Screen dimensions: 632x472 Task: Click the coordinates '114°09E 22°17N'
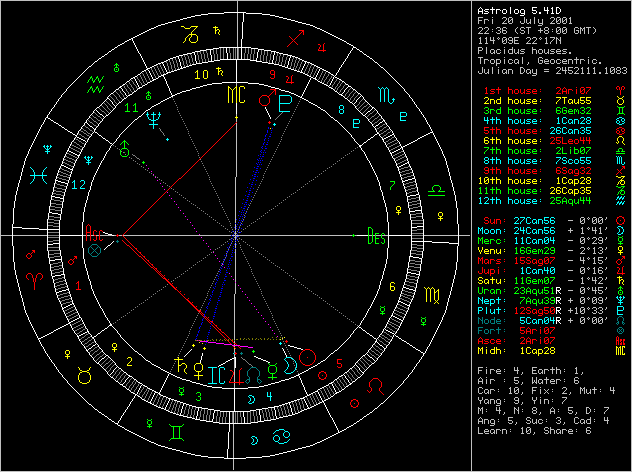pyautogui.click(x=519, y=41)
